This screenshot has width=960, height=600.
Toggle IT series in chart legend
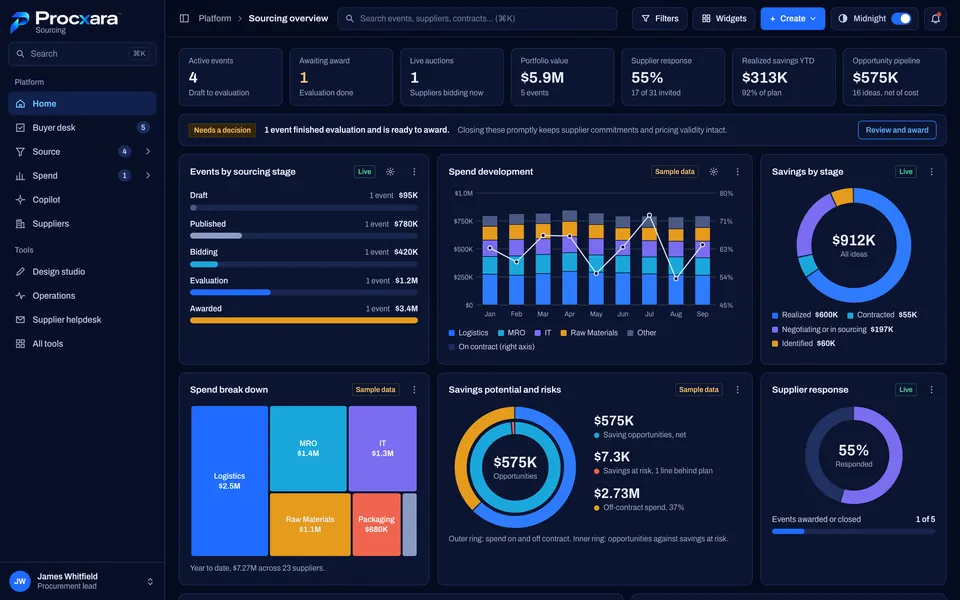coord(543,332)
